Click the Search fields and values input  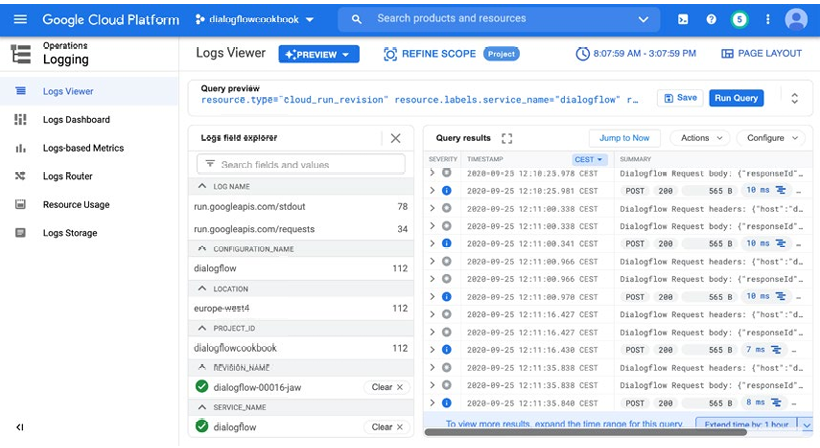(301, 164)
